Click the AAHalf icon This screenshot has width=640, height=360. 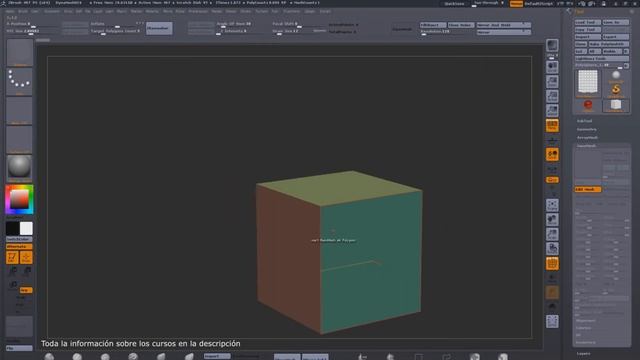552,111
